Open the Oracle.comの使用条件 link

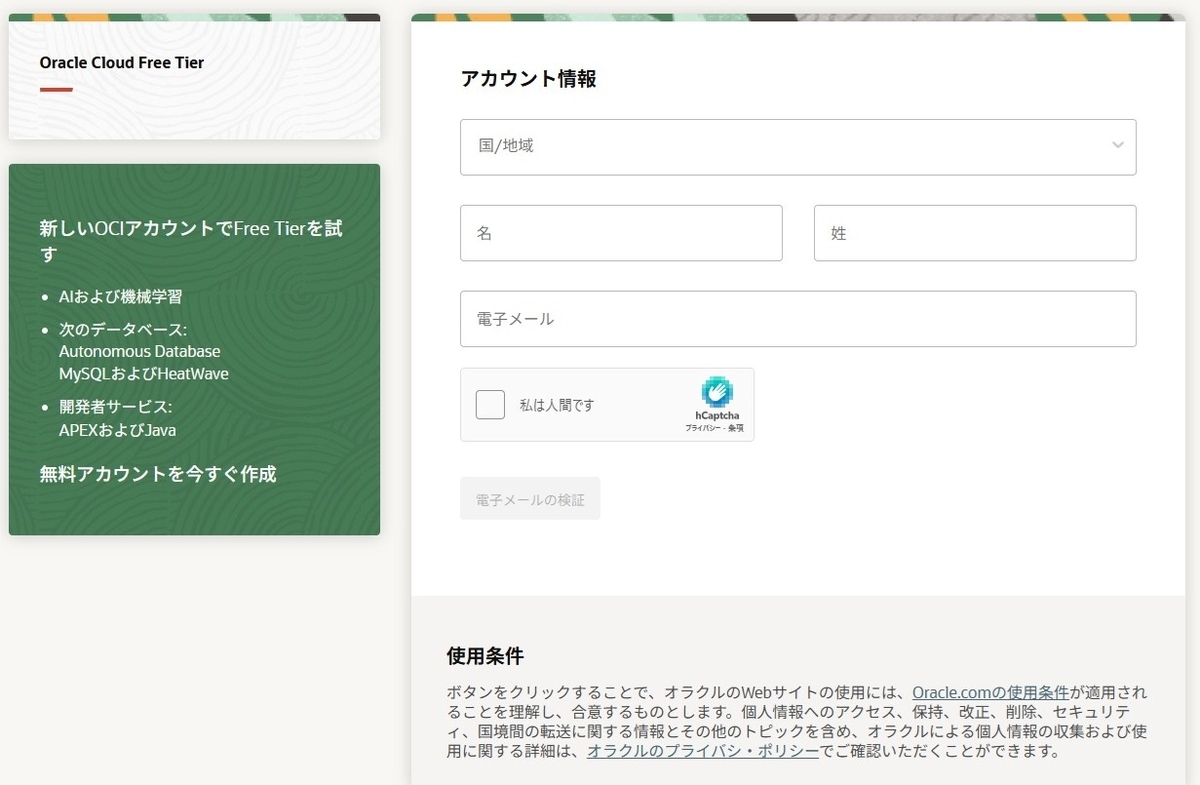pos(990,692)
